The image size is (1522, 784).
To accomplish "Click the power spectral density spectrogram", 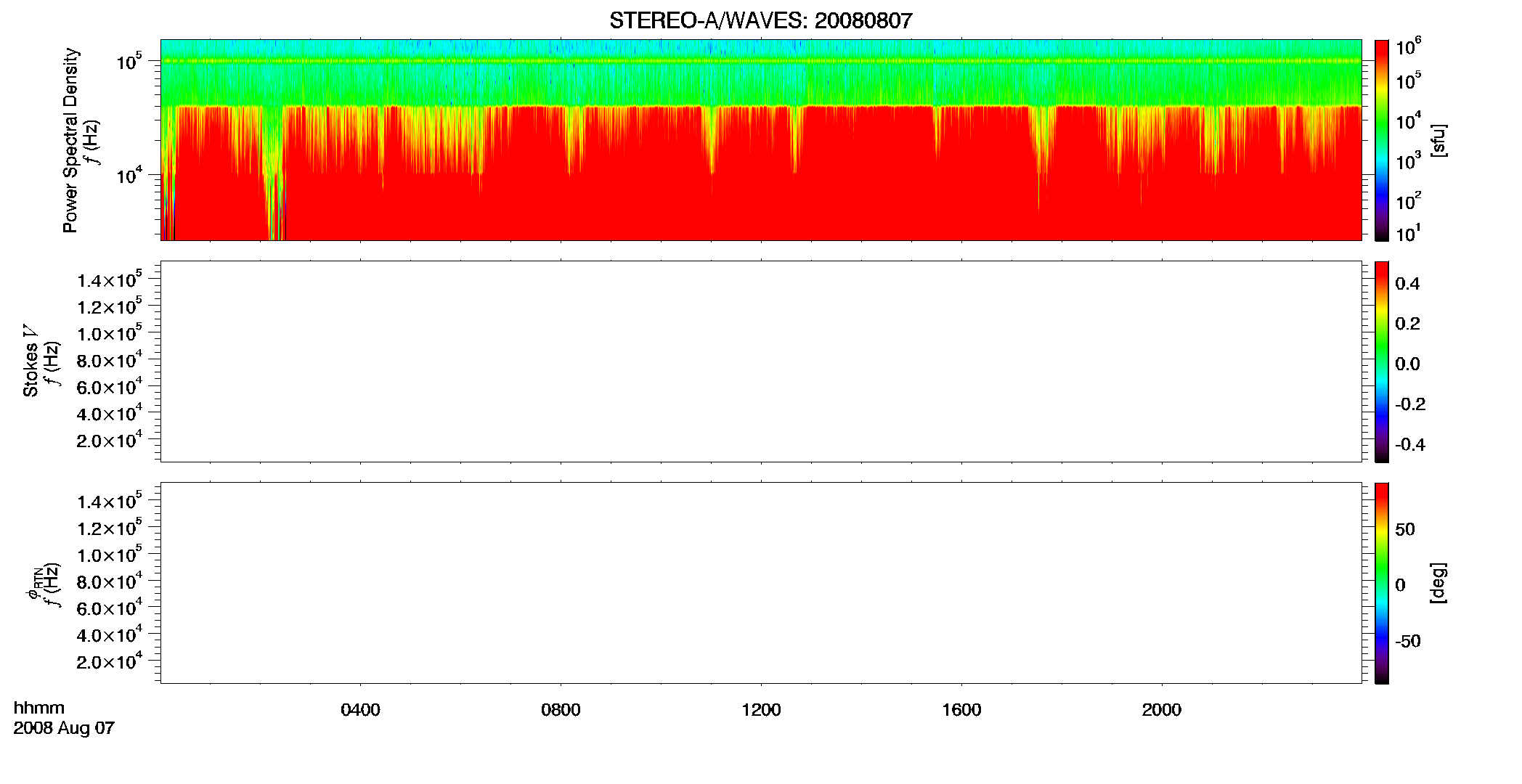I will (761, 140).
